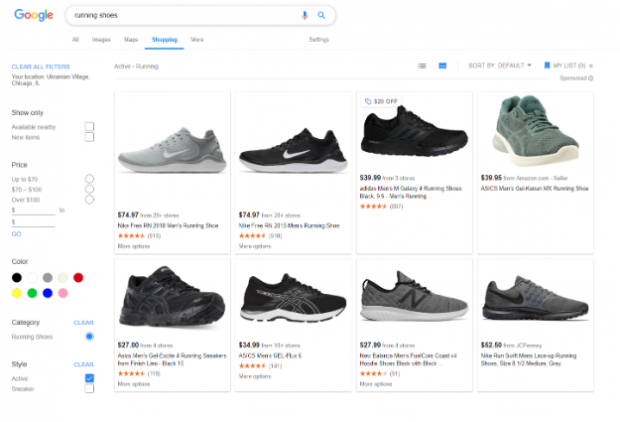Click the Google logo

34,15
